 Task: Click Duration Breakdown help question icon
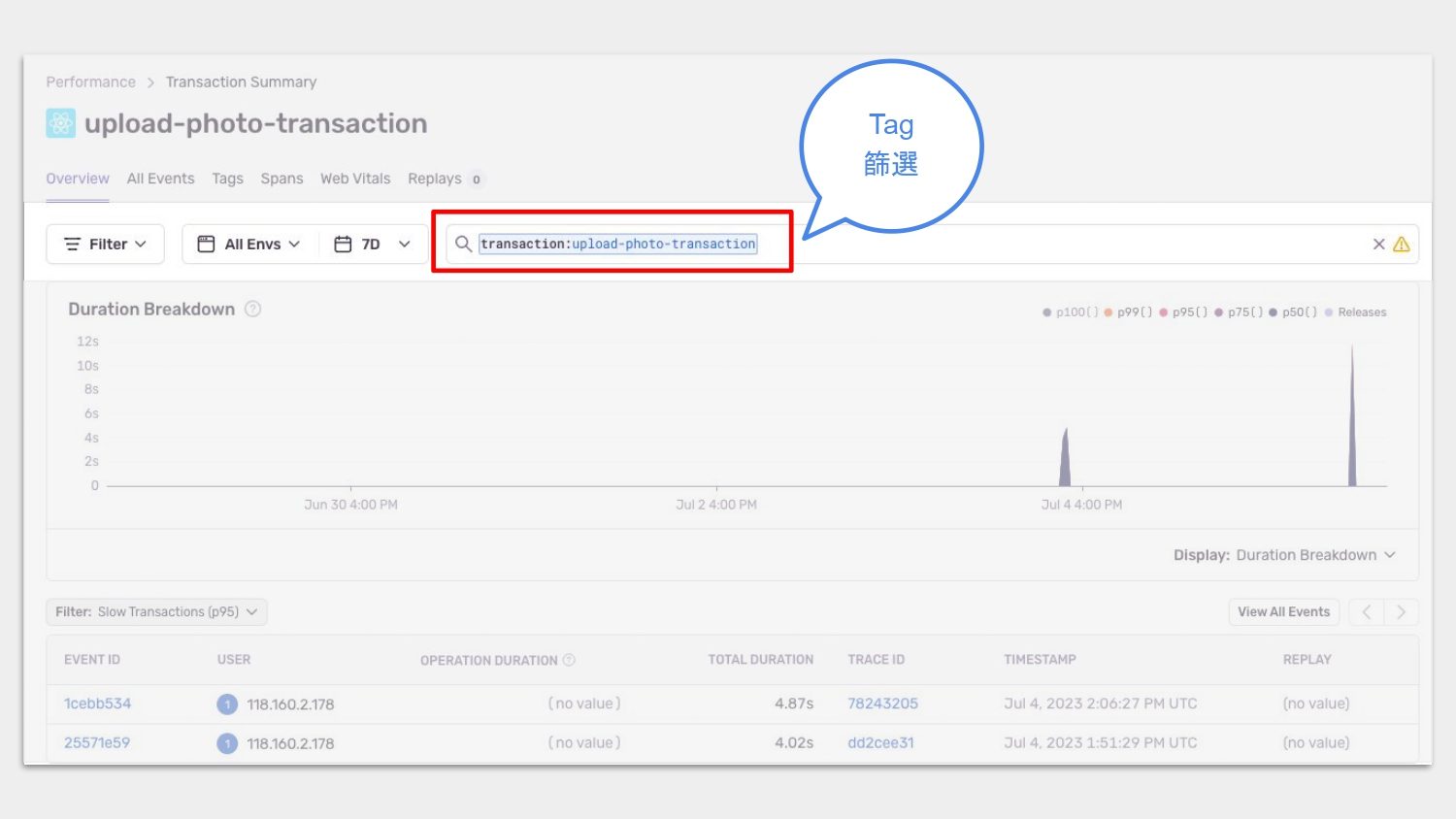[x=253, y=310]
